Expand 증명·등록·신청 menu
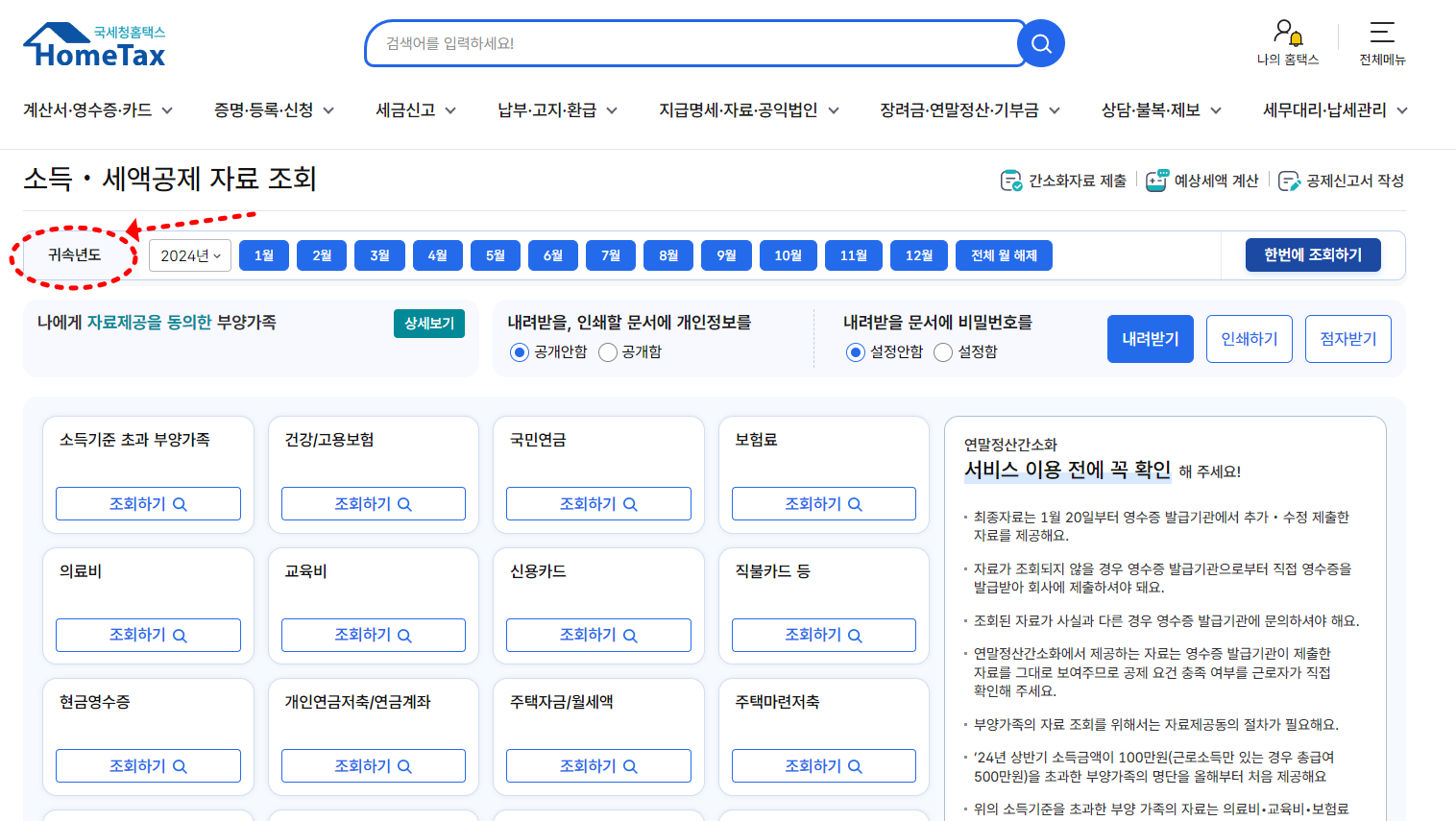 click(274, 110)
